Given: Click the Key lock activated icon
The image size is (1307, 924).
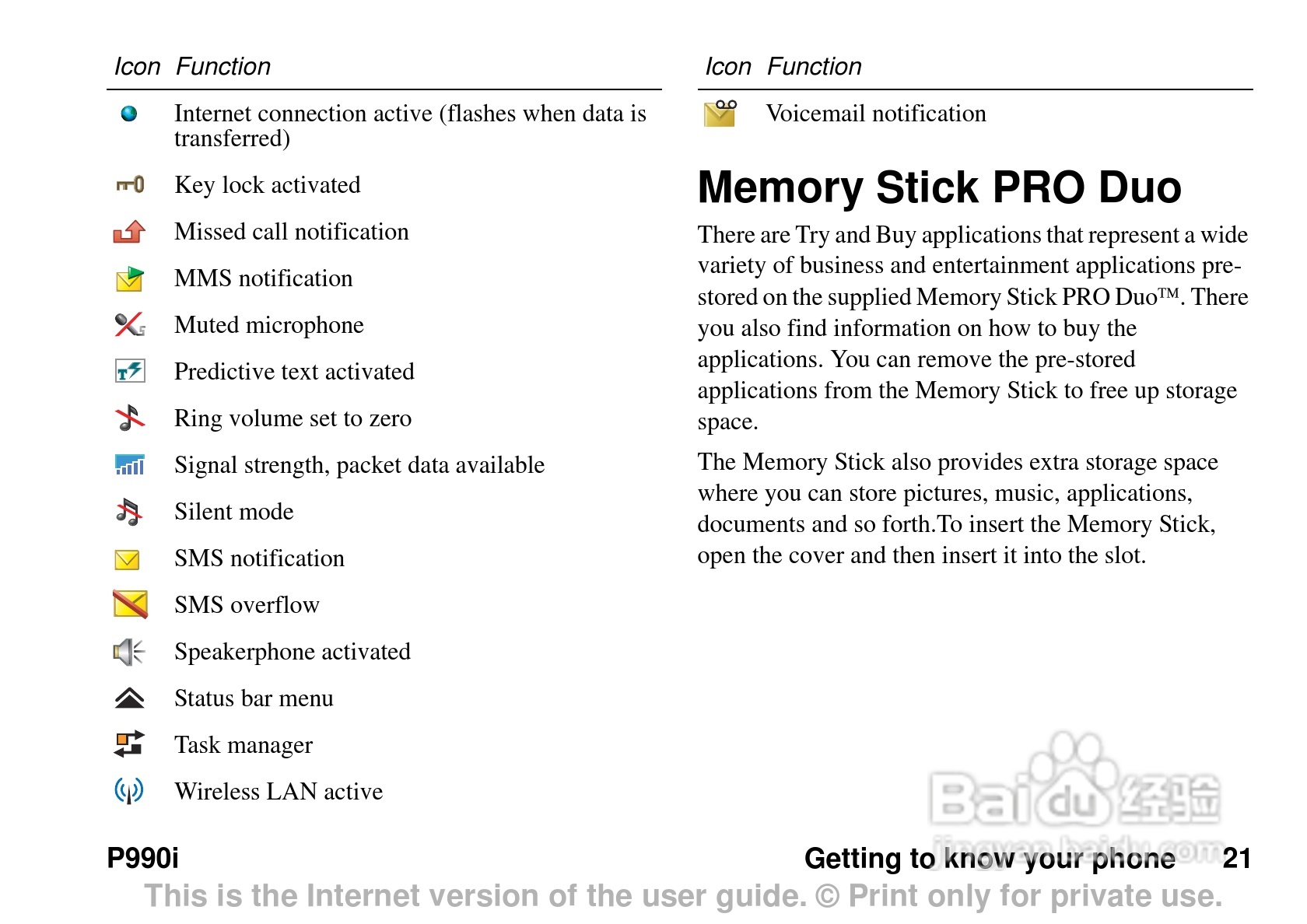Looking at the screenshot, I should coord(130,185).
